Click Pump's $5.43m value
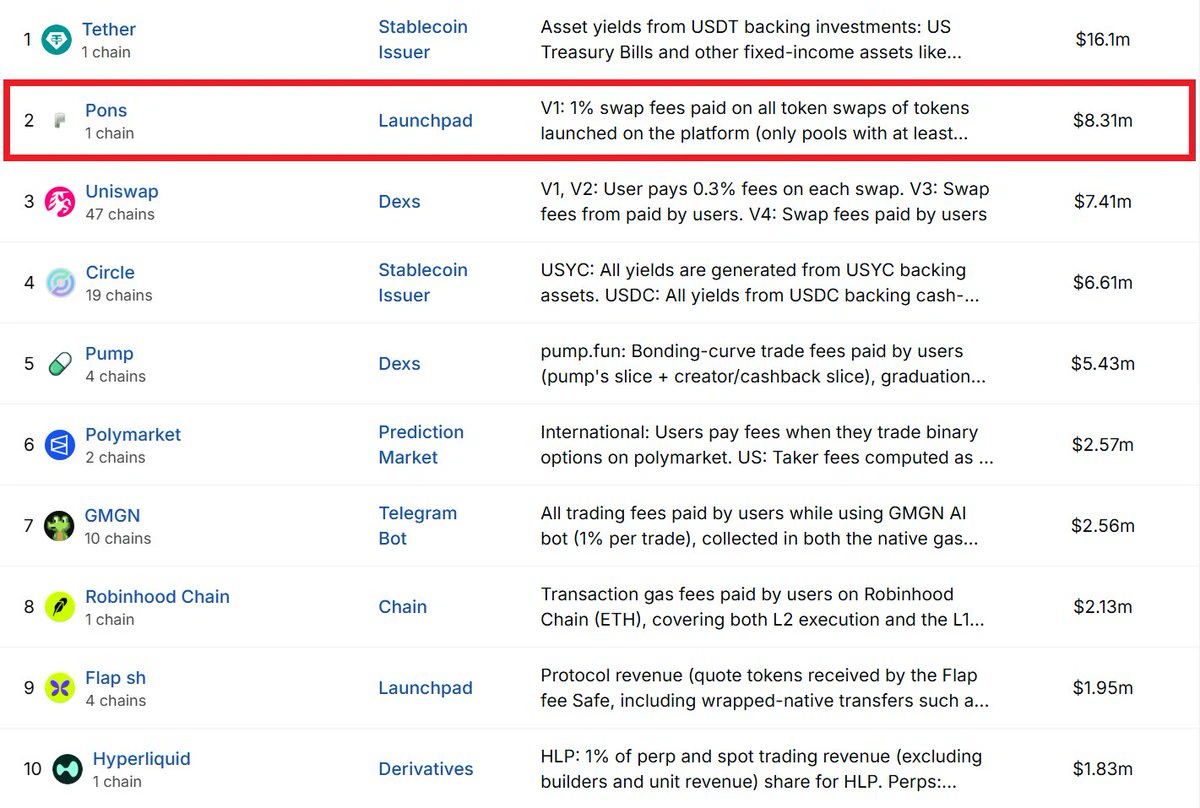1200x808 pixels. 1103,364
